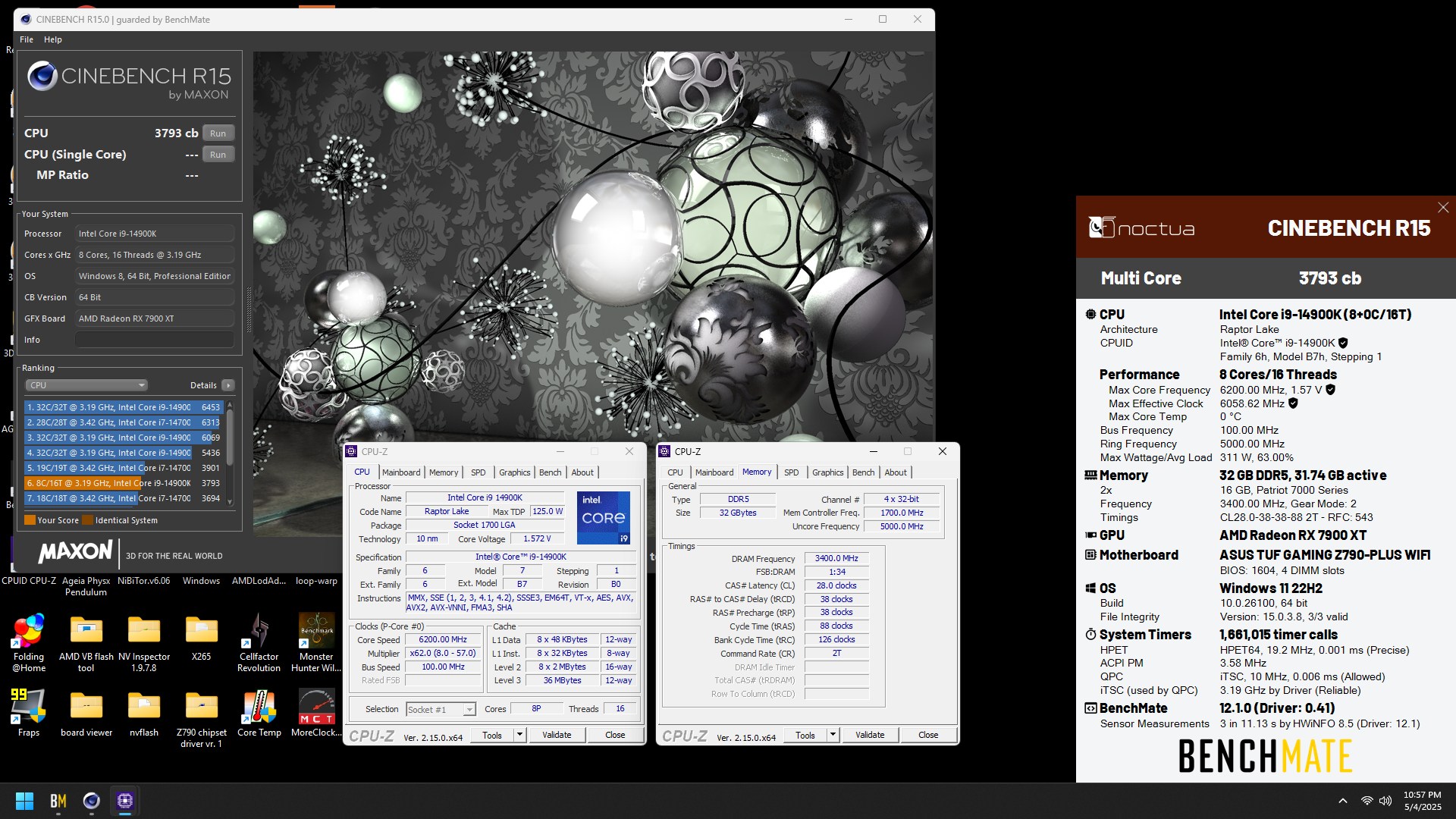Open the Socket #1 selection dropdown
The width and height of the screenshot is (1456, 819).
(441, 710)
